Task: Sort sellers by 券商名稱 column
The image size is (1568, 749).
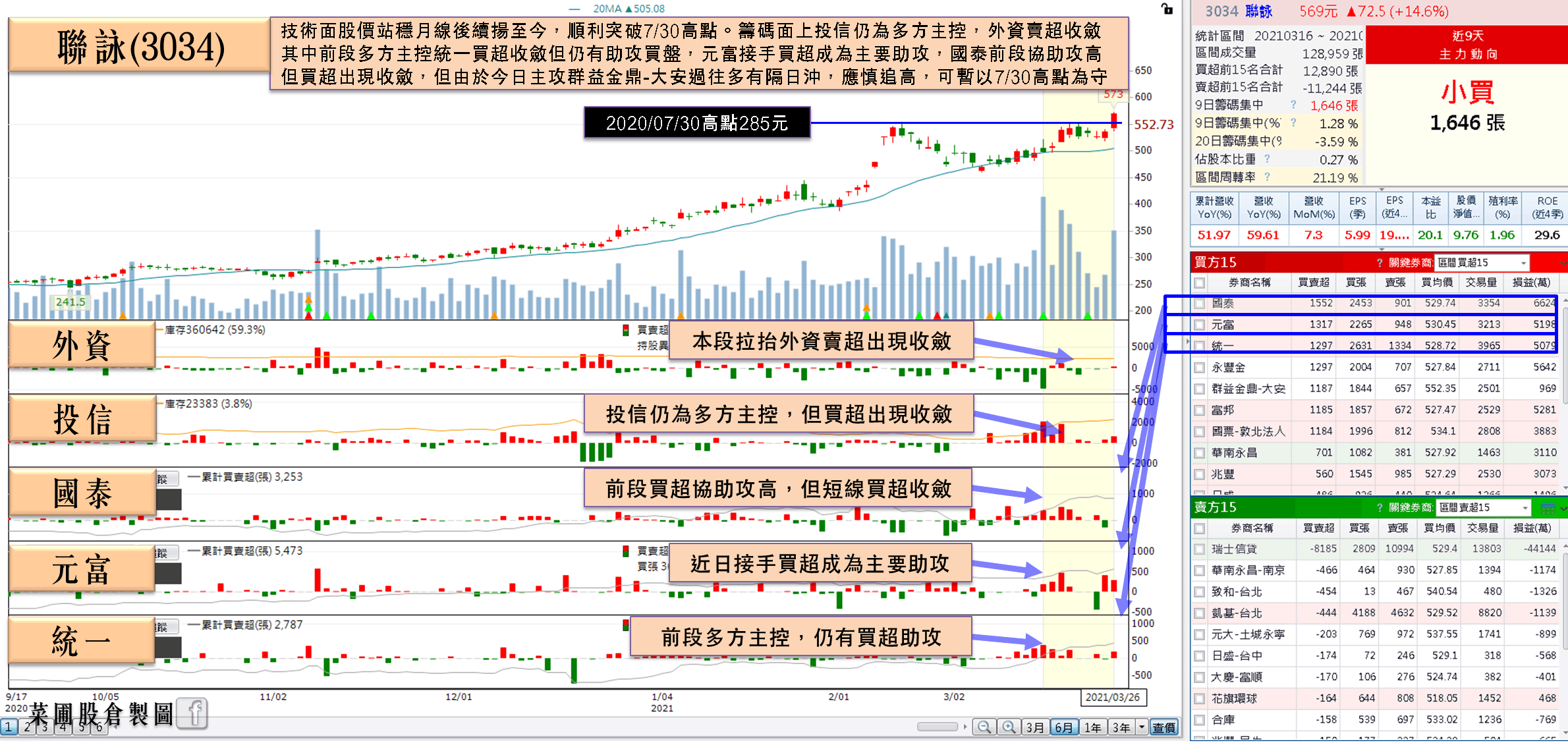Action: [x=1252, y=528]
